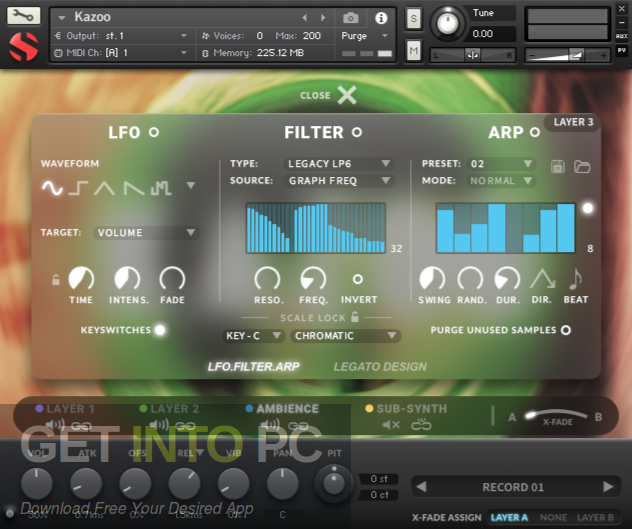Open the wrench instrument options icon
The width and height of the screenshot is (632, 529).
[x=23, y=15]
